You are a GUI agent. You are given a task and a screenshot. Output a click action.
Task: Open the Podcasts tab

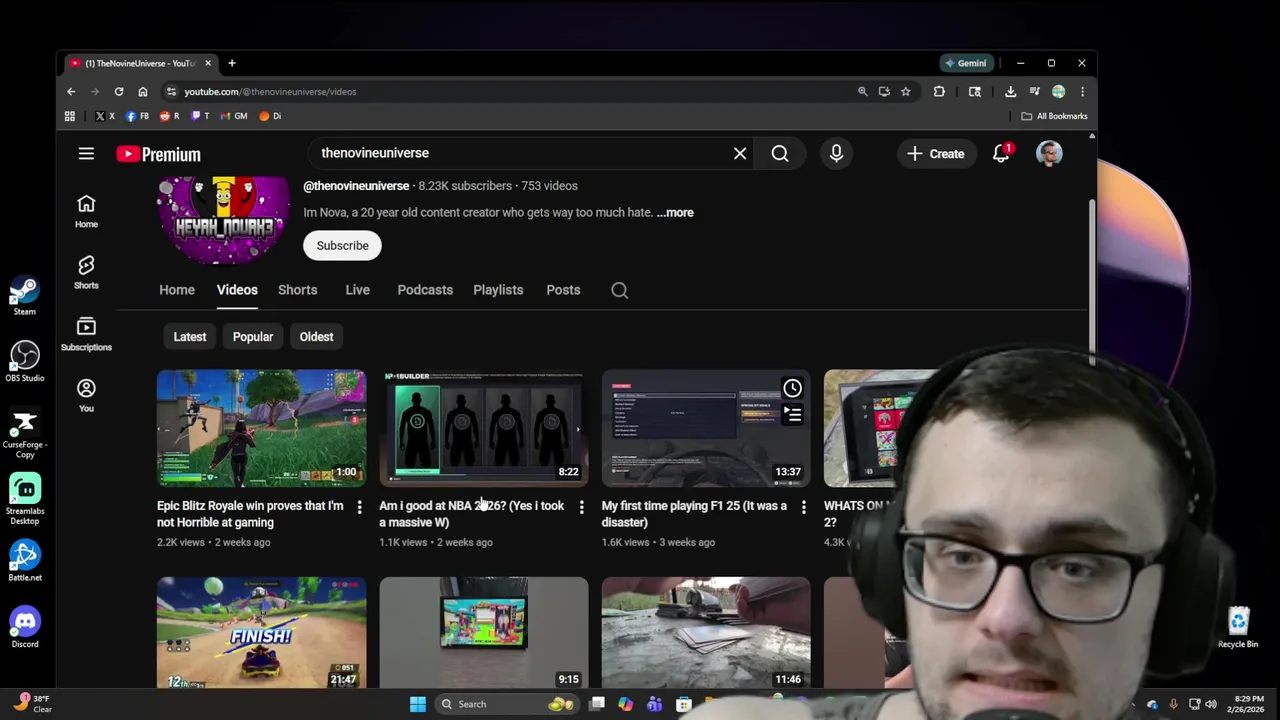click(425, 290)
